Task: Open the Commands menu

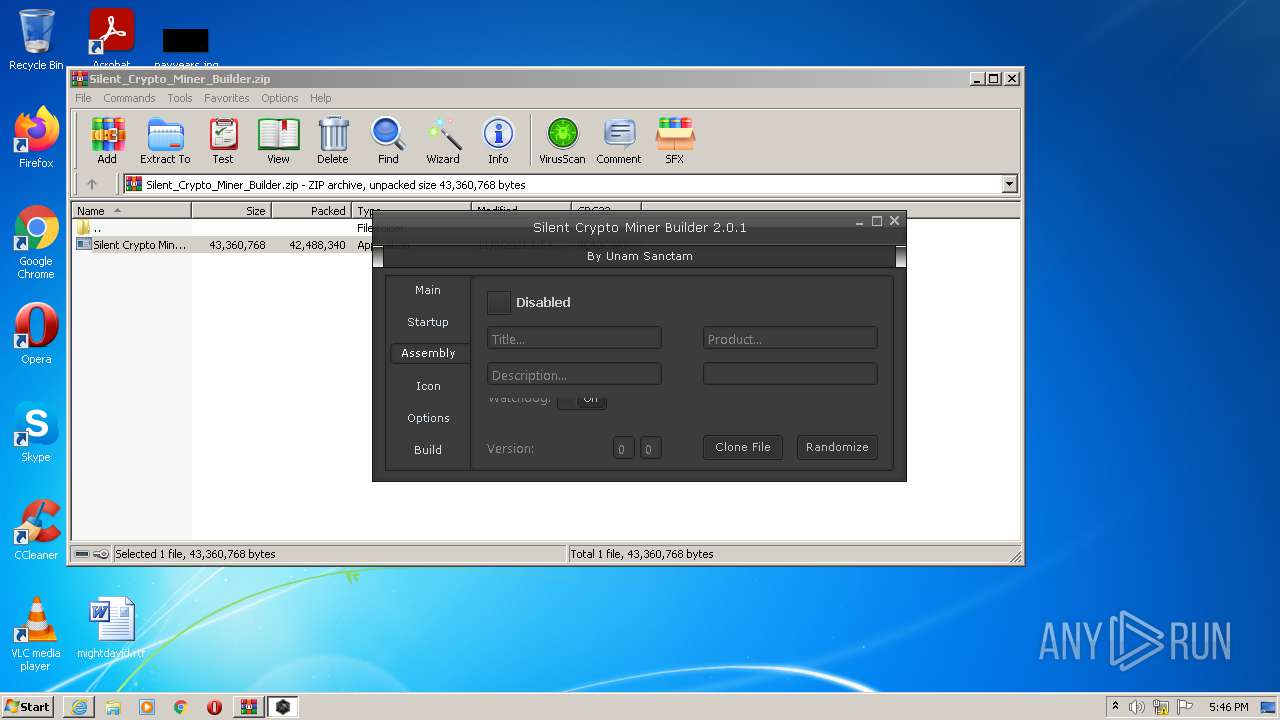Action: 129,98
